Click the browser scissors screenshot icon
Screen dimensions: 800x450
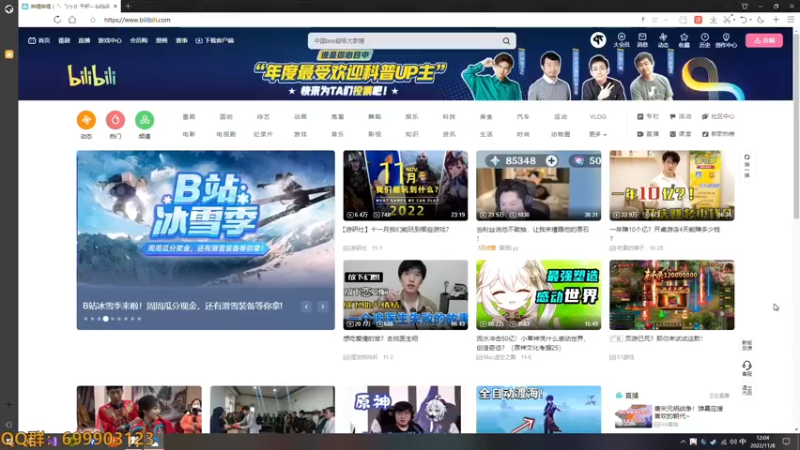tap(728, 19)
